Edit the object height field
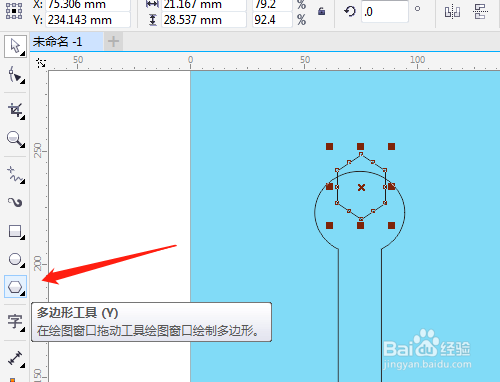This screenshot has width=500, height=382. (x=204, y=20)
